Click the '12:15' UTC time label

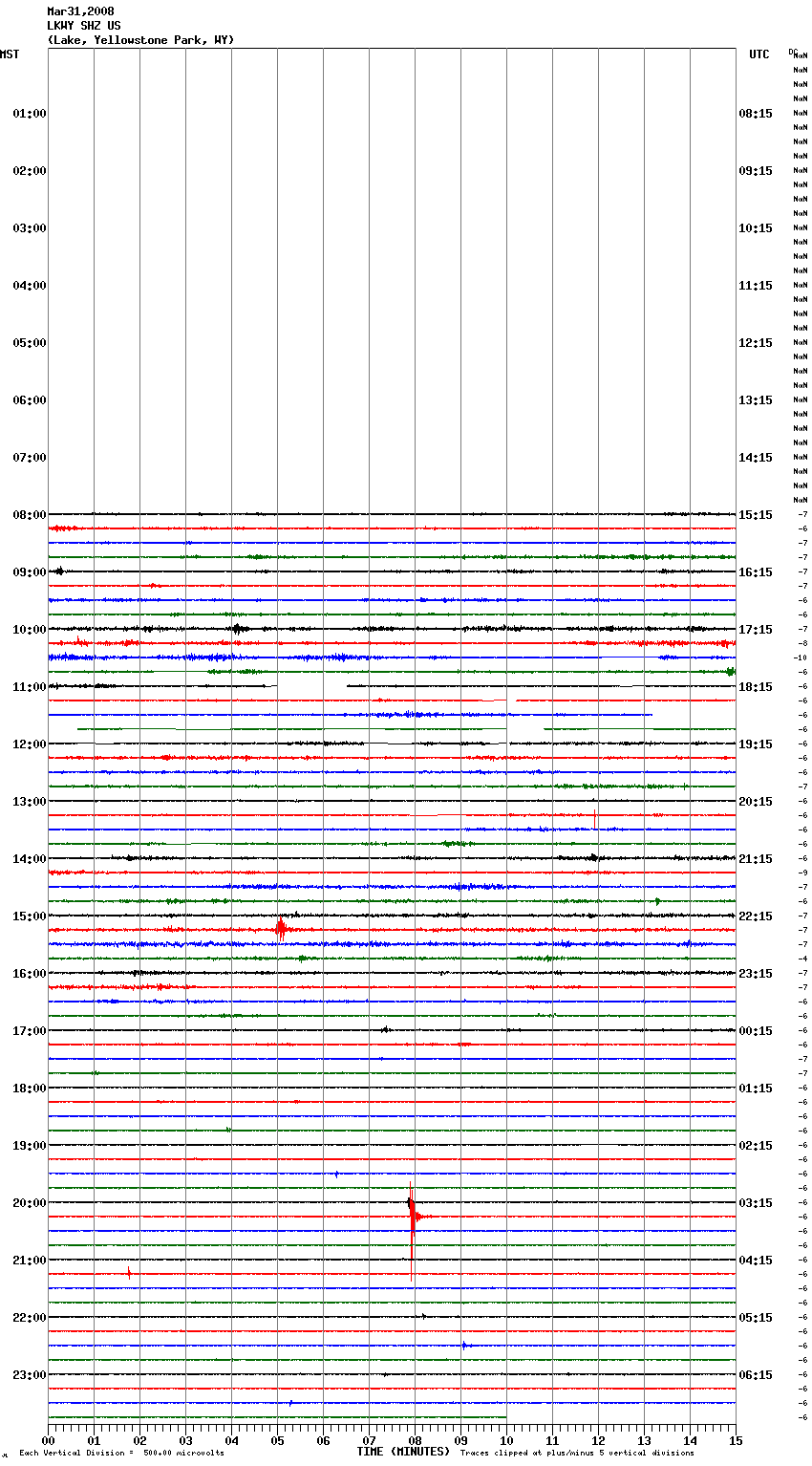tap(756, 343)
